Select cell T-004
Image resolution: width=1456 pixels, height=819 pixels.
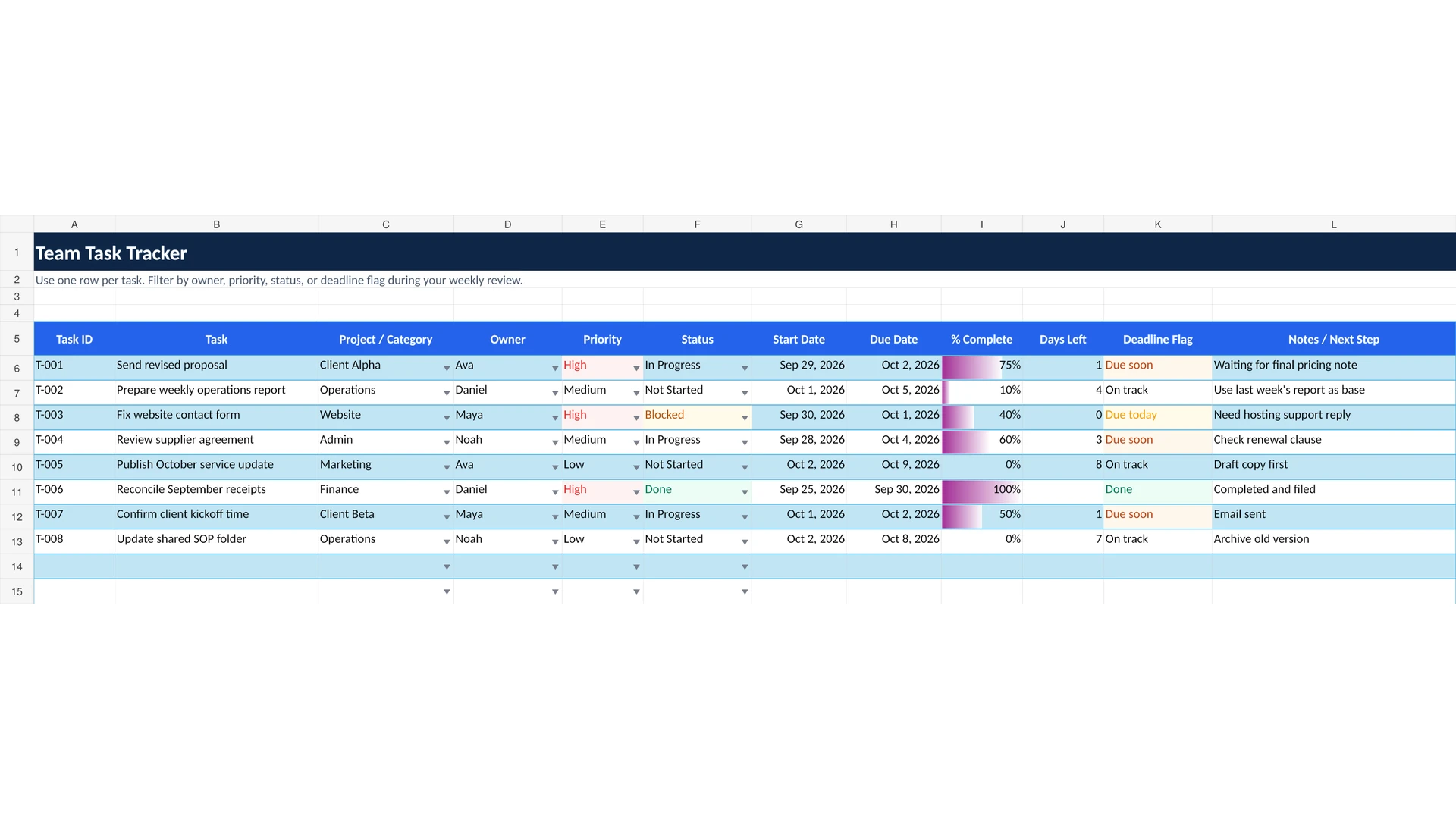pyautogui.click(x=74, y=442)
